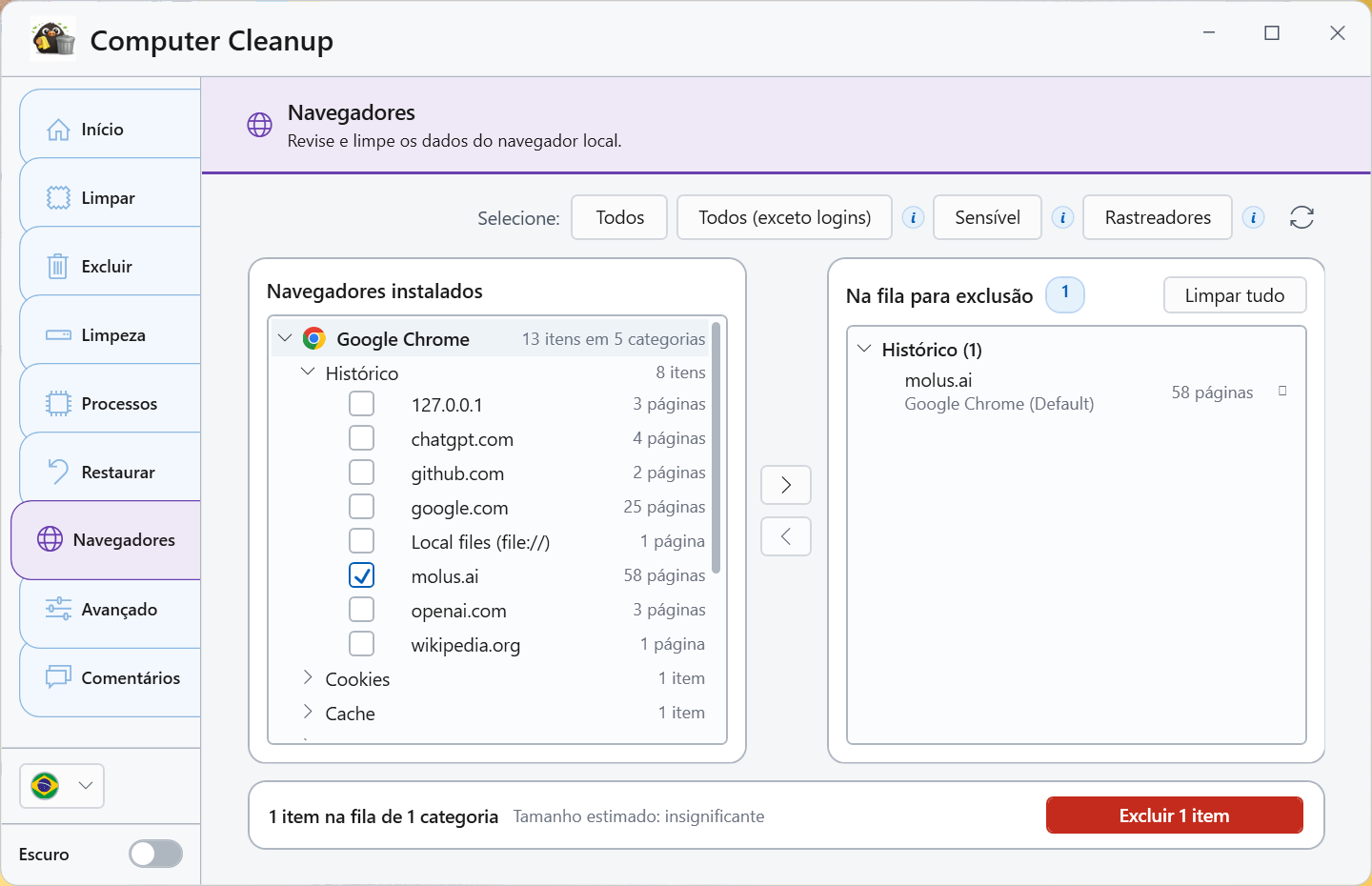Click "Revise e limpe os dados do navegador local."
Viewport: 1372px width, 886px height.
click(454, 141)
